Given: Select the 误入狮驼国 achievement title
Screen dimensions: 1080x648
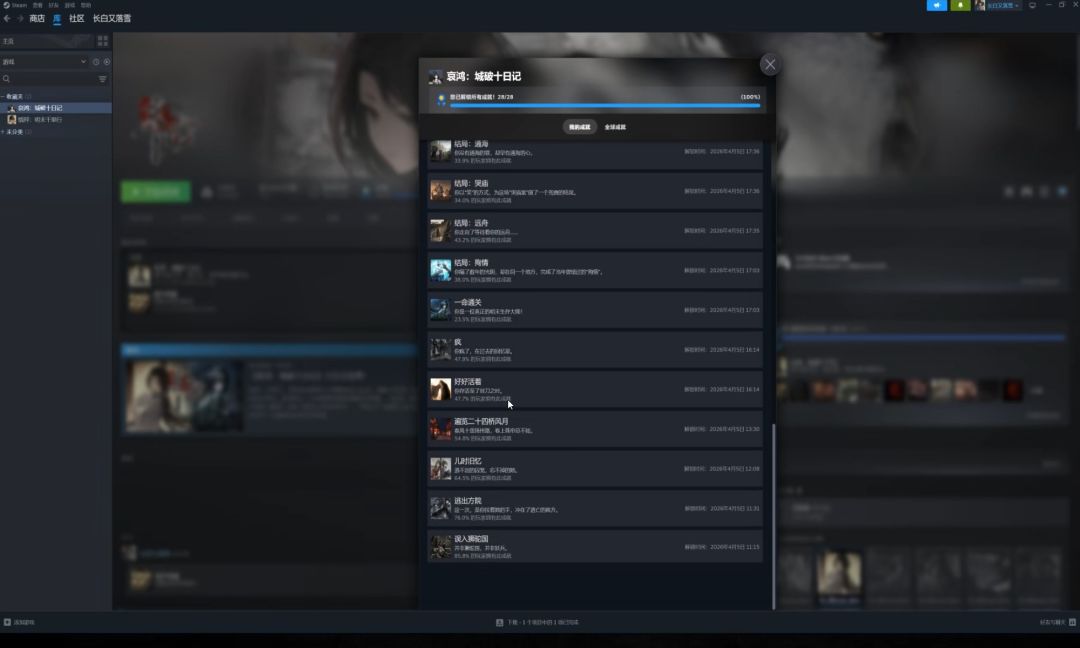Looking at the screenshot, I should click(x=471, y=539).
